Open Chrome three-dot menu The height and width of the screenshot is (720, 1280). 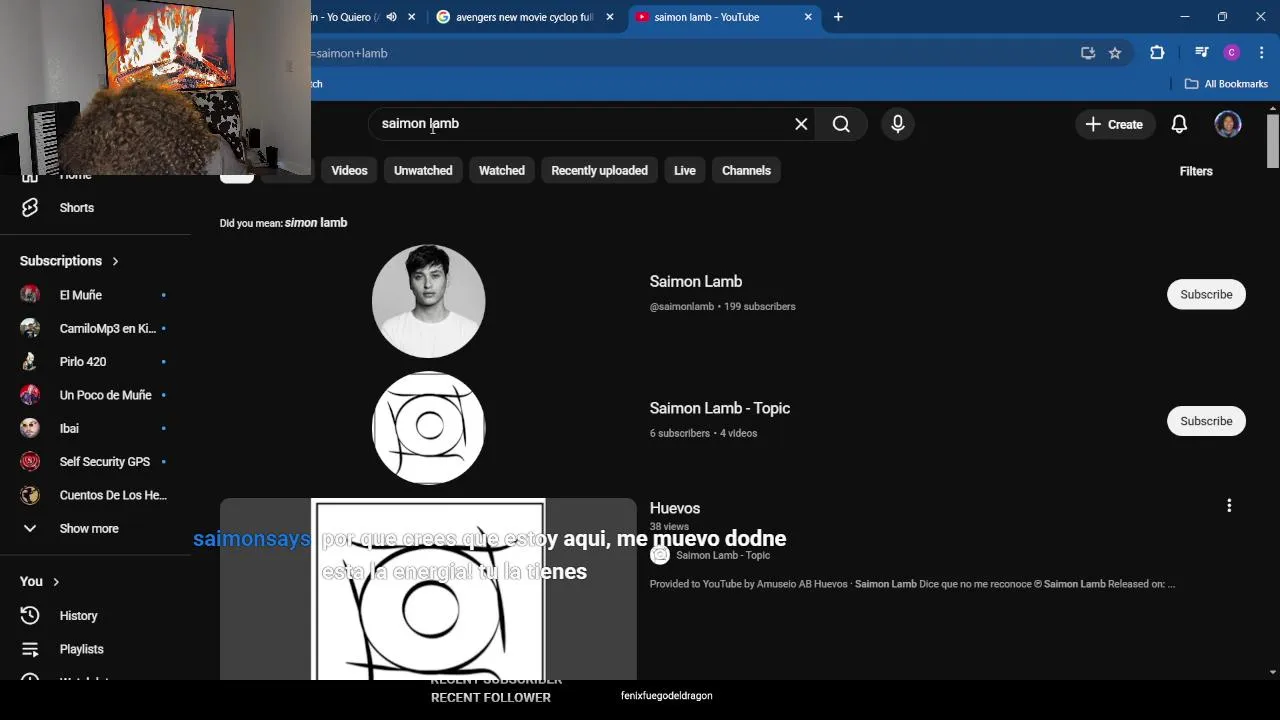[x=1262, y=53]
